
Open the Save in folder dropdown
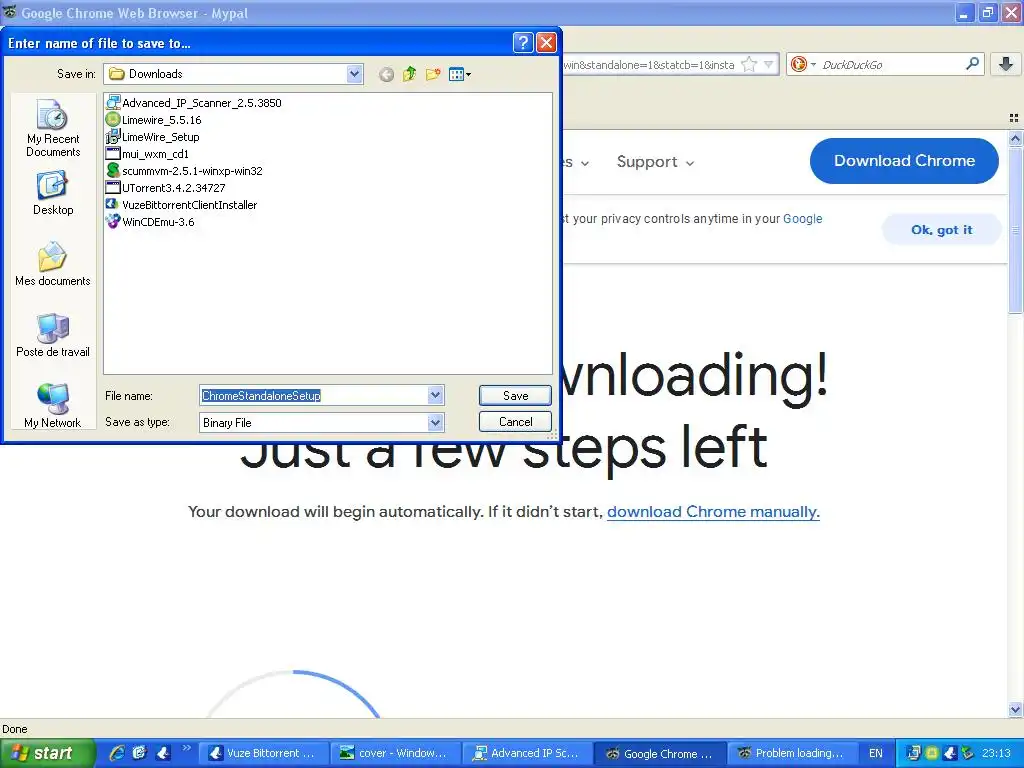(354, 74)
